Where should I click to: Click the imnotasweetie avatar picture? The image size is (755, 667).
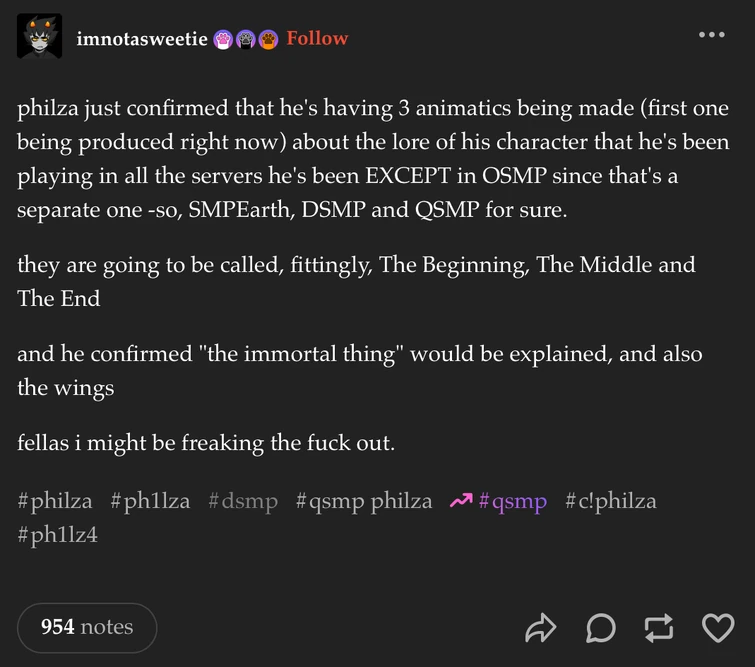click(x=40, y=38)
